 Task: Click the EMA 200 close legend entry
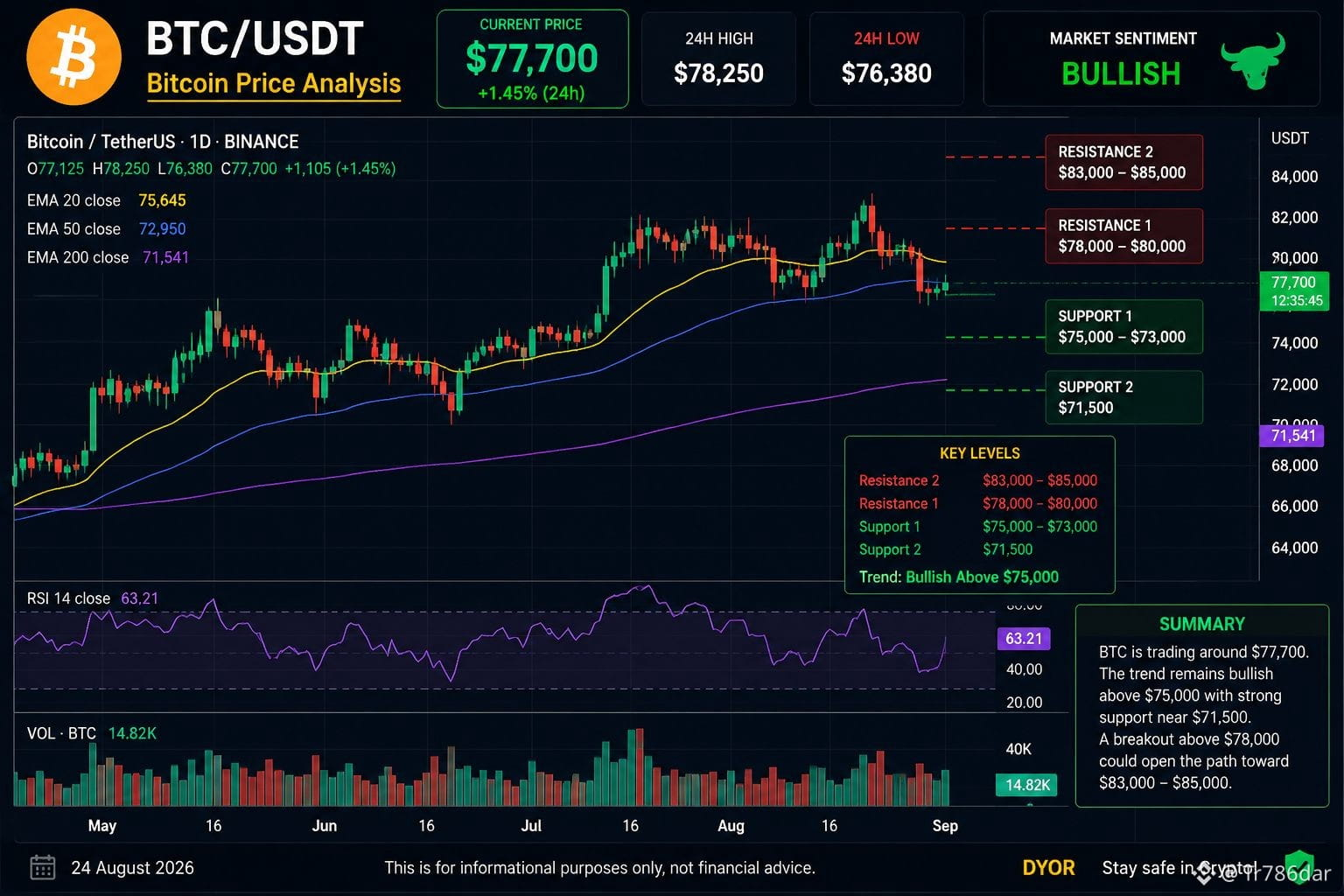[108, 257]
